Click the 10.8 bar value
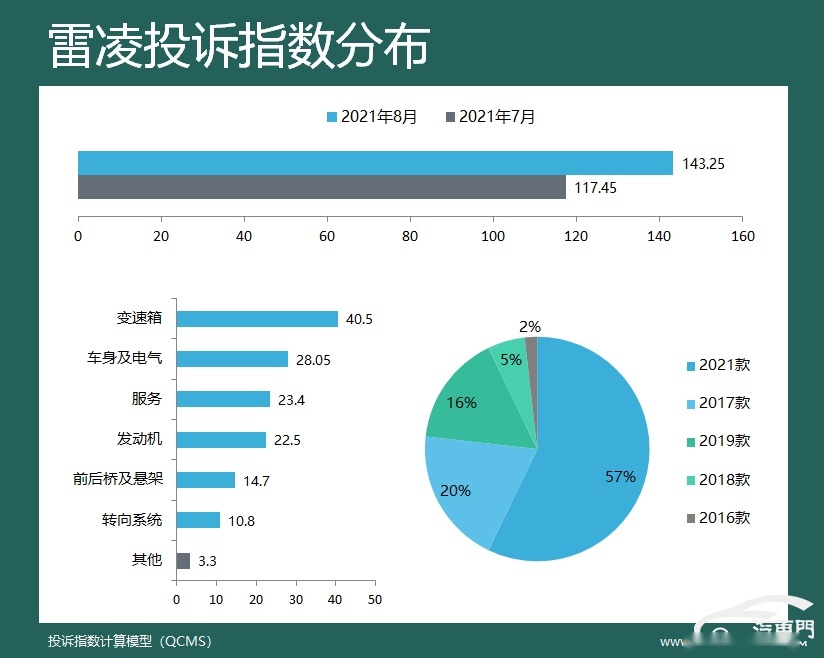Screen dimensions: 824x658 tap(241, 521)
